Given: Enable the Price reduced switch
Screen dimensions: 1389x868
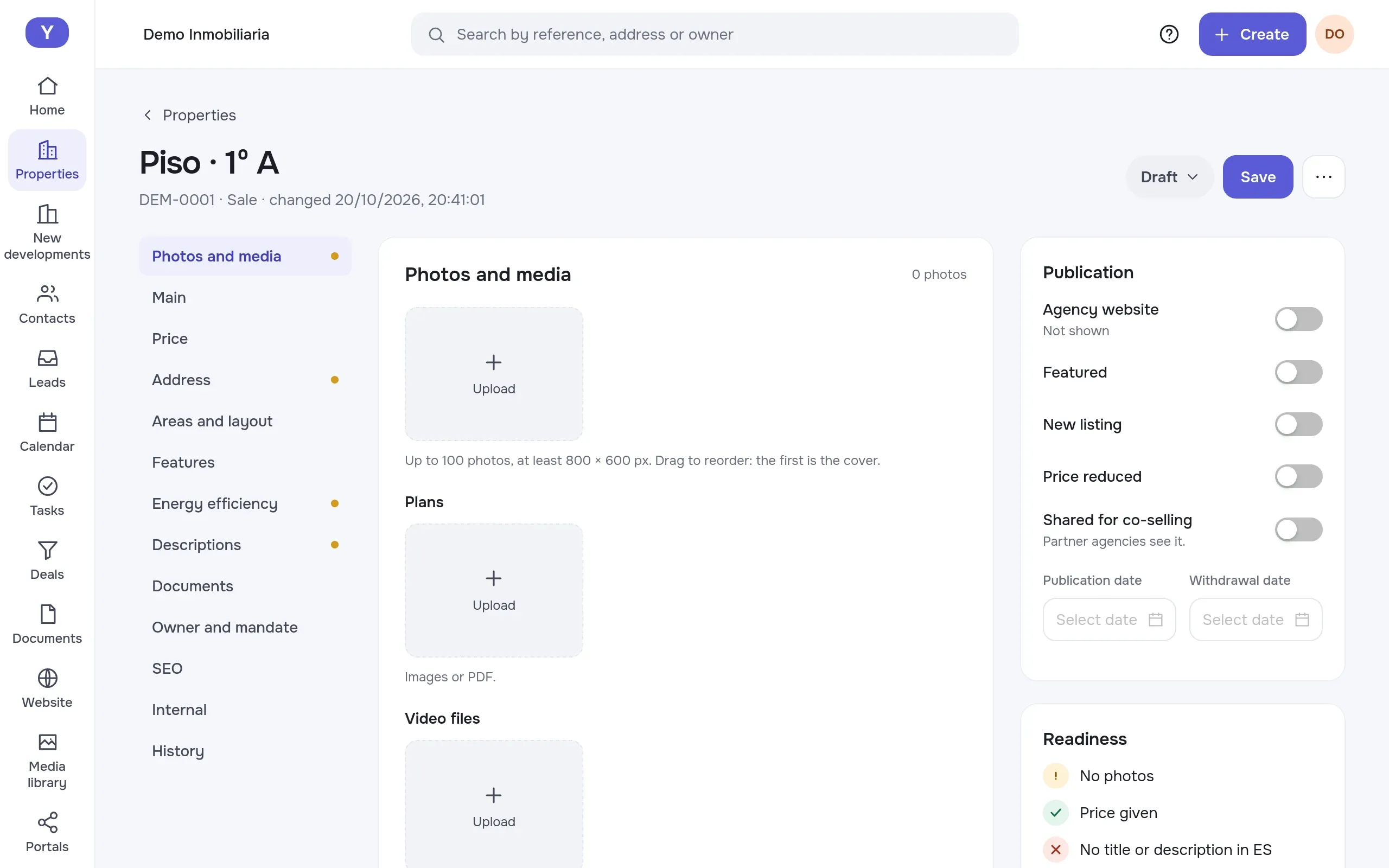Looking at the screenshot, I should [x=1298, y=476].
